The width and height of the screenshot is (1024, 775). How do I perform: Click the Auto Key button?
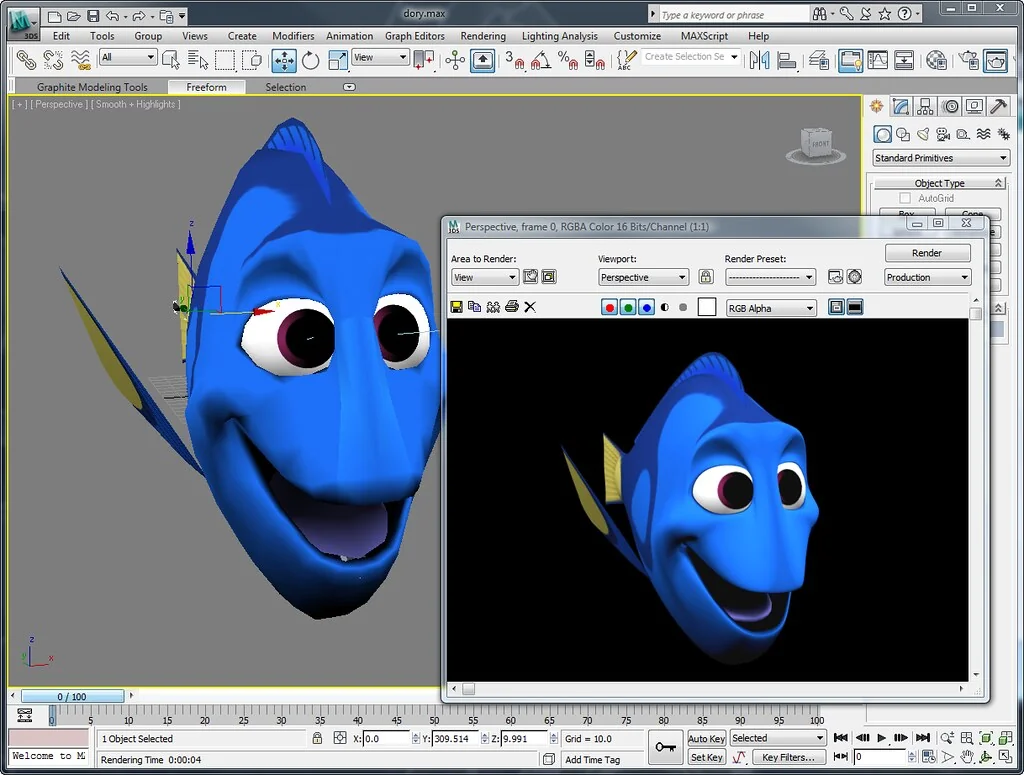pos(707,738)
